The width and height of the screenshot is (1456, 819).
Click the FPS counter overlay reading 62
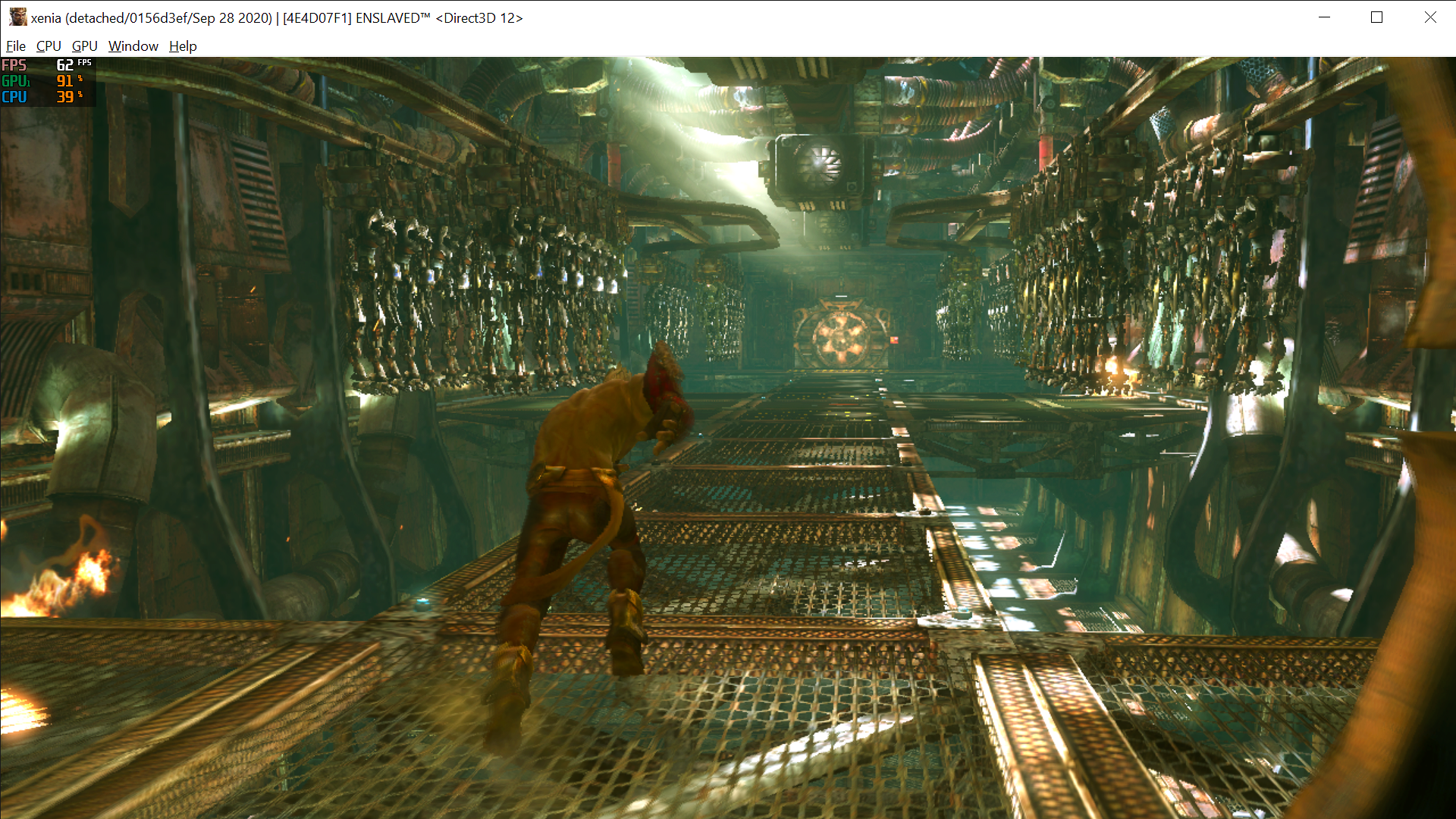point(64,65)
